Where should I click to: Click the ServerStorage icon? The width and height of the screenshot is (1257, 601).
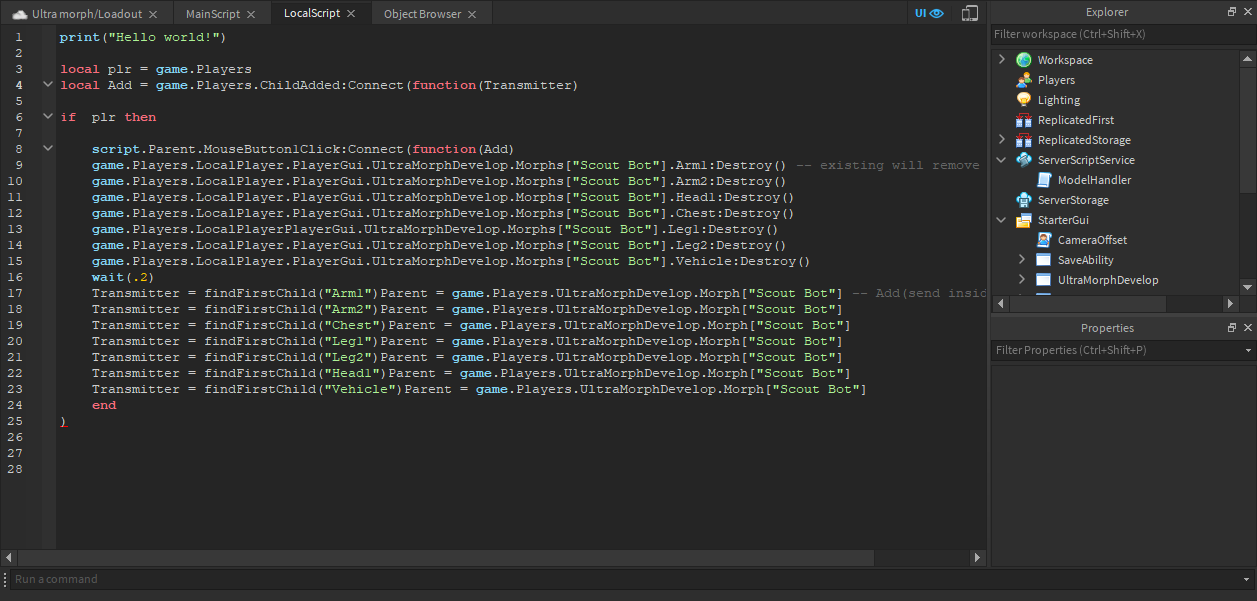click(x=1022, y=199)
